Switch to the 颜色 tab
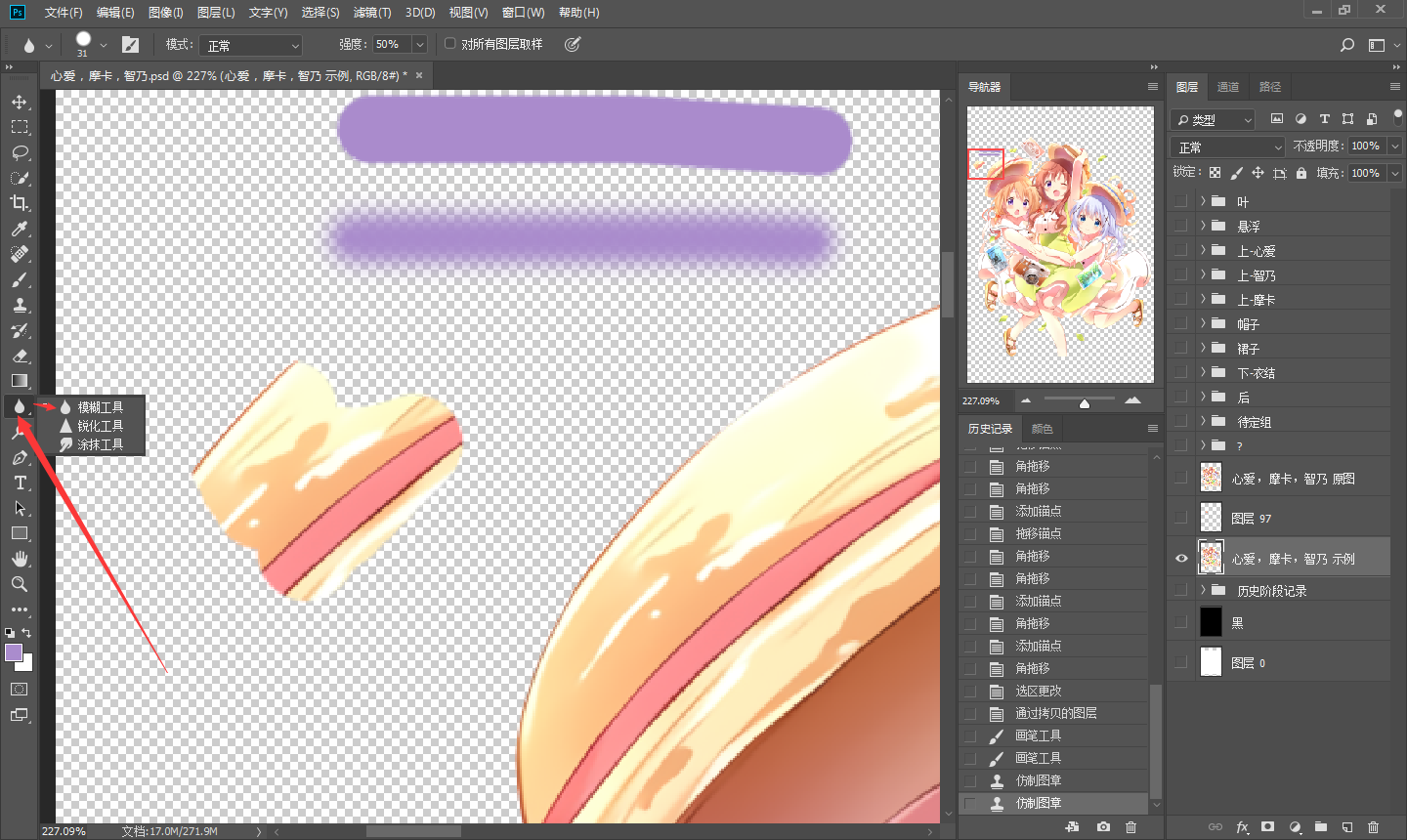Image resolution: width=1407 pixels, height=840 pixels. pyautogui.click(x=1043, y=429)
